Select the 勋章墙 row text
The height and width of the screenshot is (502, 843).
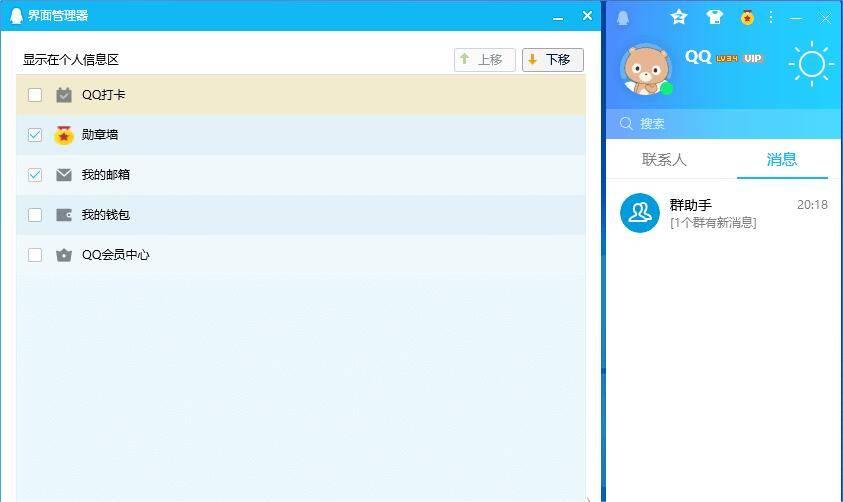click(100, 135)
